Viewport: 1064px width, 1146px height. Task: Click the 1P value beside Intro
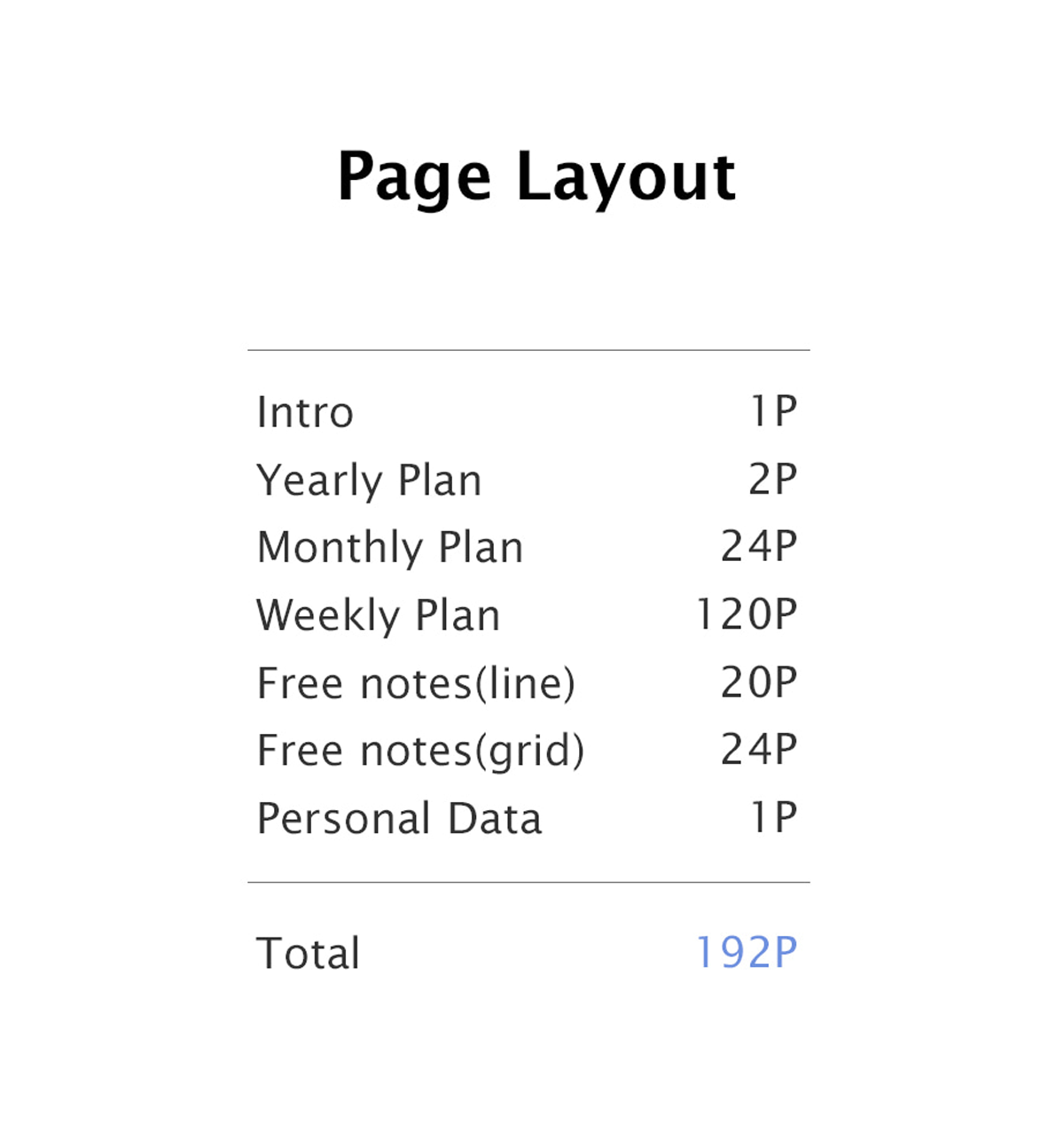773,411
